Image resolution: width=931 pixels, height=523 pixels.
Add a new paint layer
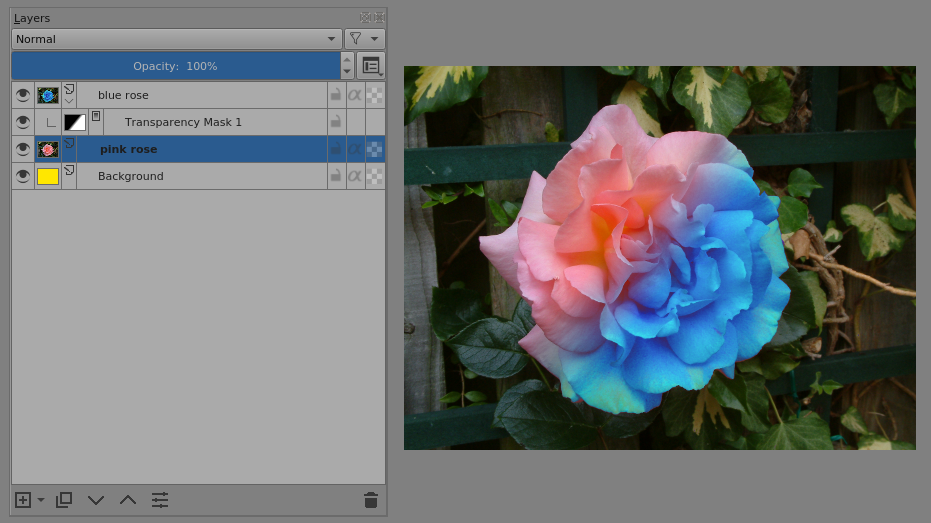[x=23, y=500]
